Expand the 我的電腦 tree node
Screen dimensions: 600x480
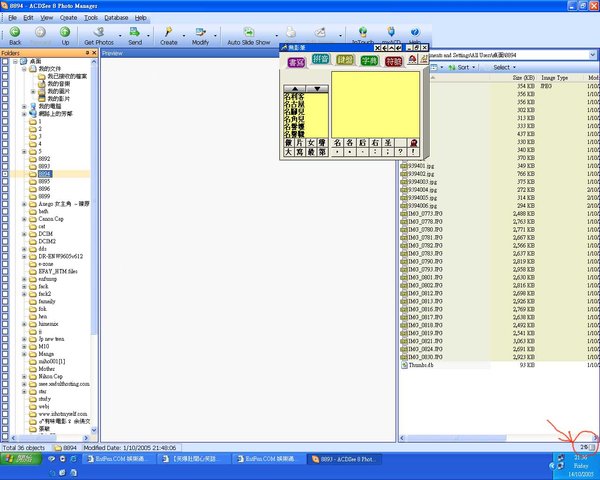click(24, 106)
